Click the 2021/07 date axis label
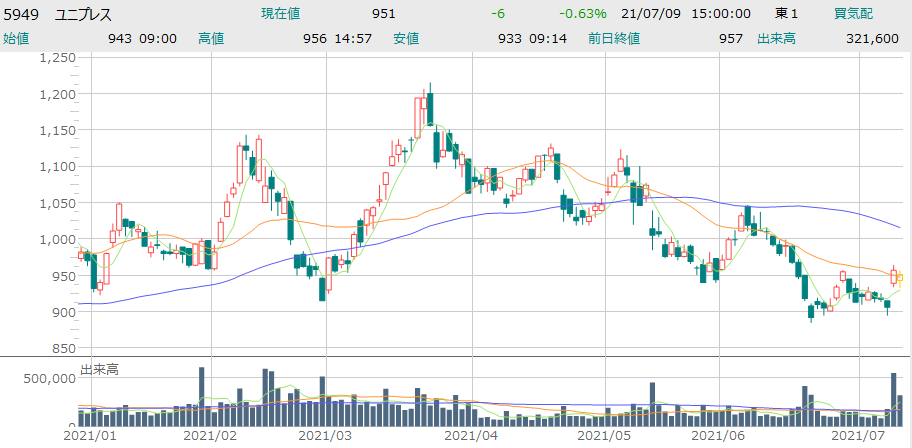912x448 pixels. click(x=860, y=436)
